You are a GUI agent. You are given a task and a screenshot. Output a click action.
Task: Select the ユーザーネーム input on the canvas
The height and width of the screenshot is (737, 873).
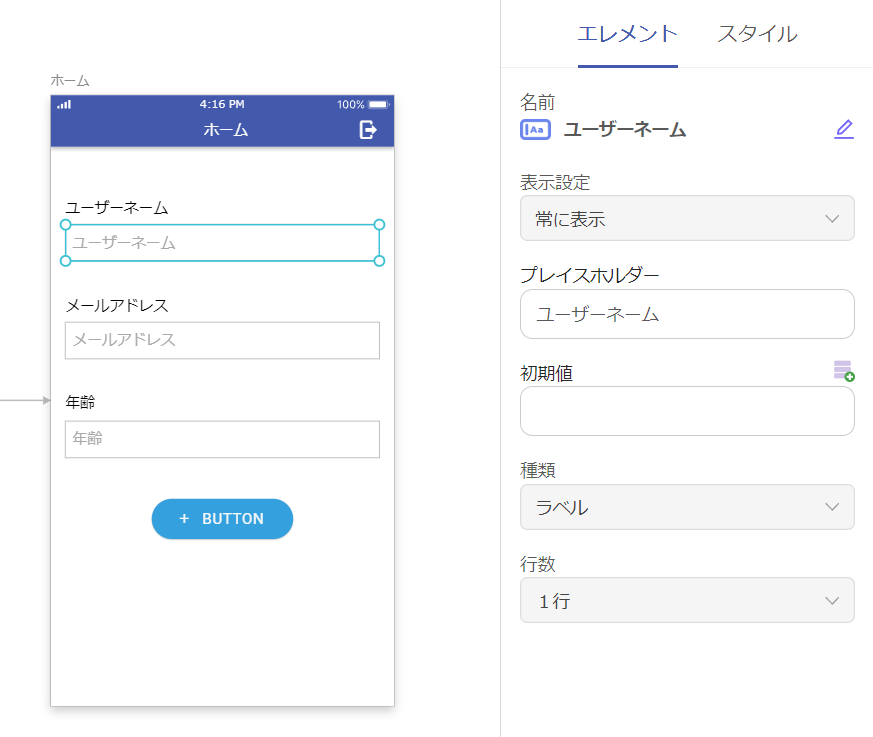click(222, 243)
